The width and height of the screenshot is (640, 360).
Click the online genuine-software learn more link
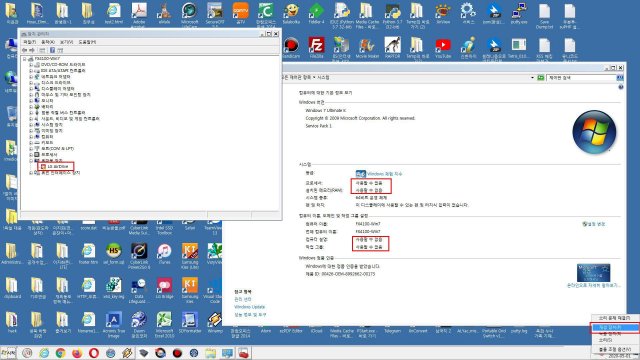(593, 285)
